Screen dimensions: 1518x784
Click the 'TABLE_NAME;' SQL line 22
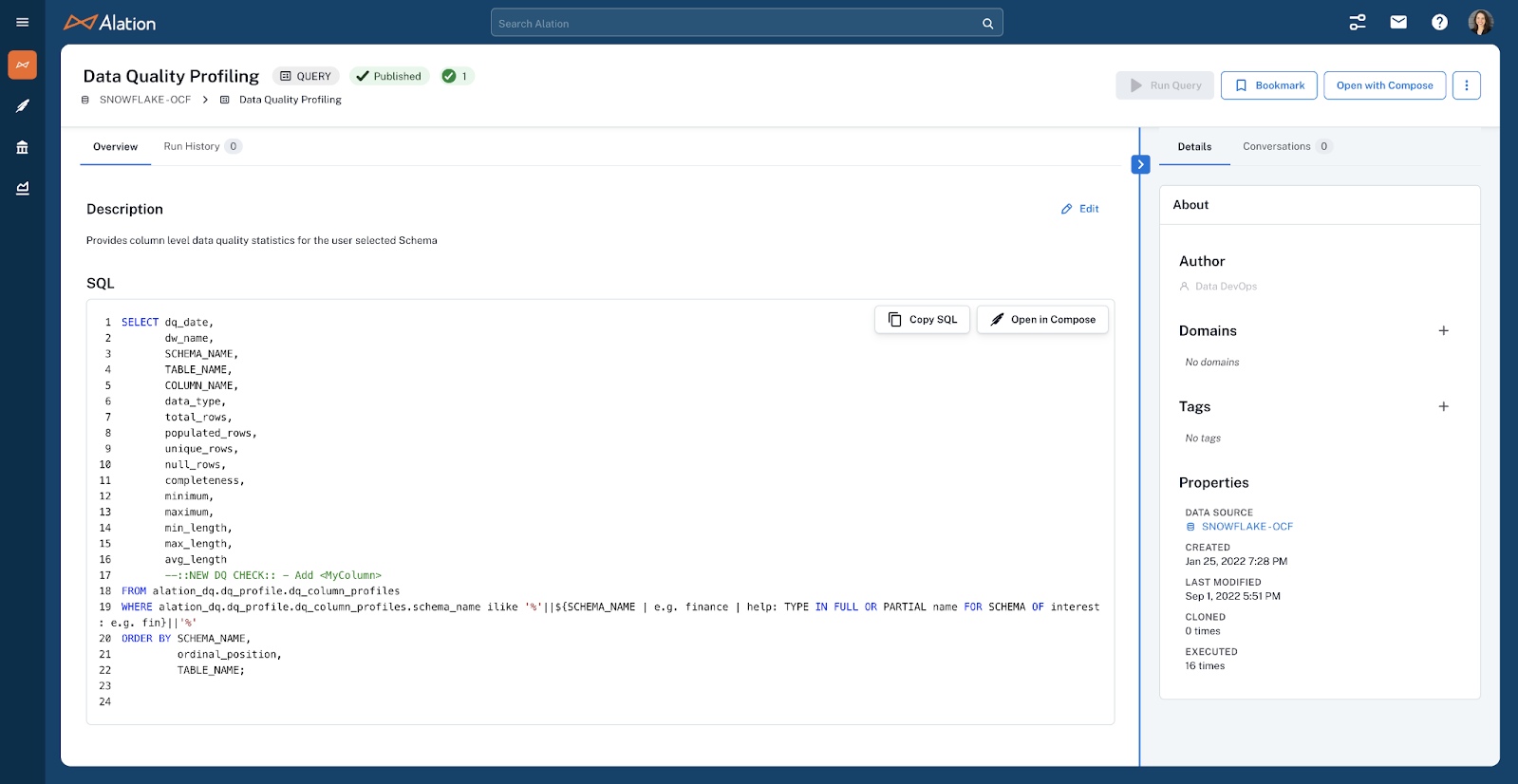tap(211, 670)
